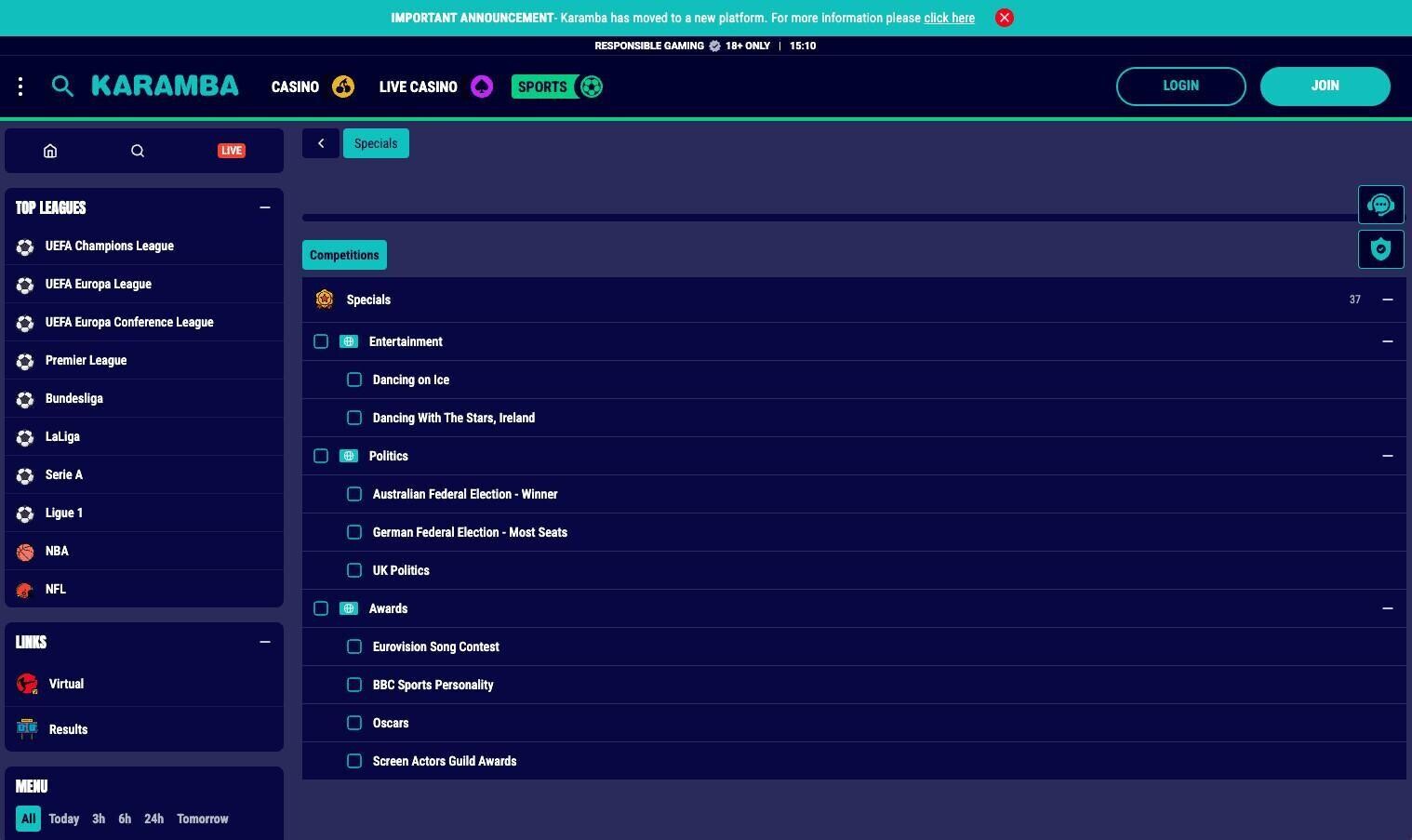Collapse the Entertainment category

(1387, 341)
